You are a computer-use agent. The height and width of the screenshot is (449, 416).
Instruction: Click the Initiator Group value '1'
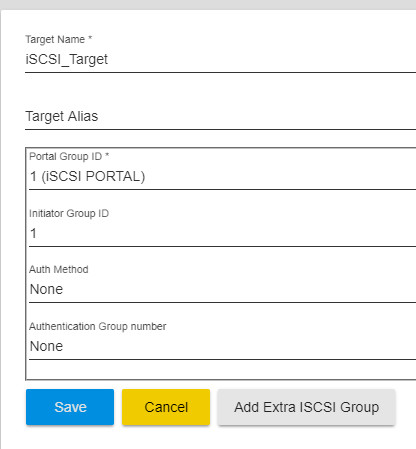pos(33,233)
